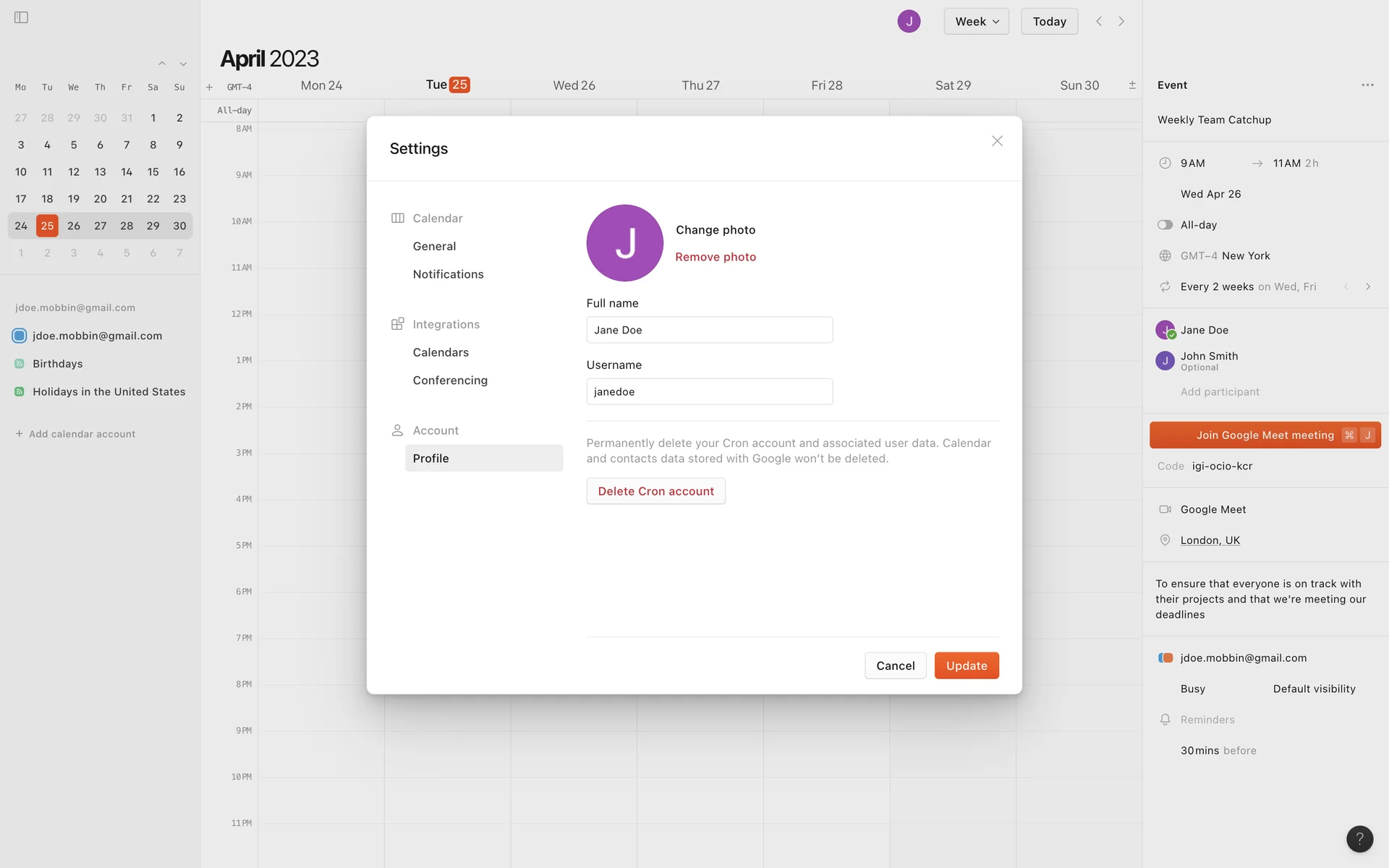Toggle the All-day switch
Screen dimensions: 1389x868
(1165, 225)
